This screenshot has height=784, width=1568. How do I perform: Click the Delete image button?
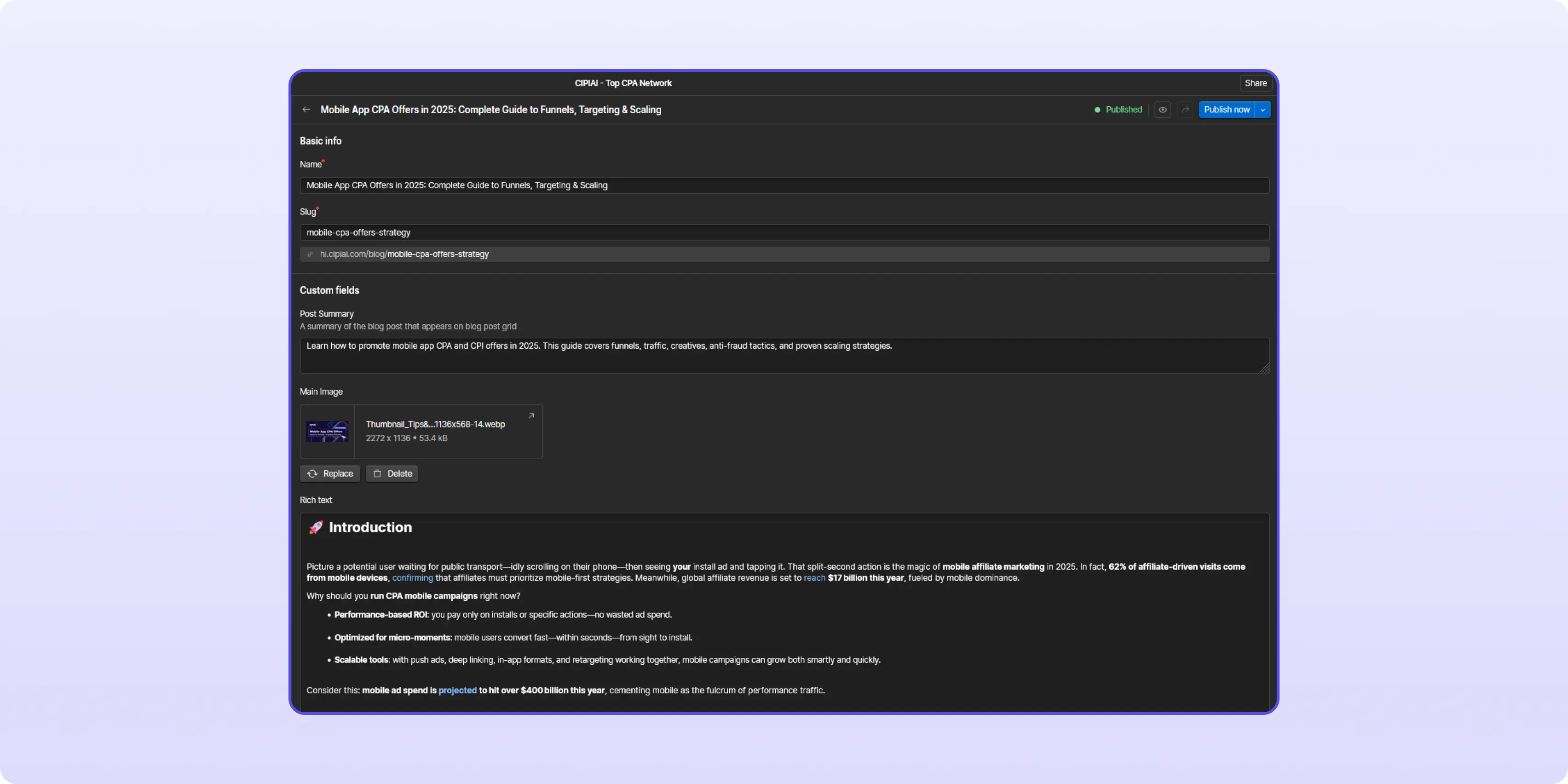[x=392, y=473]
